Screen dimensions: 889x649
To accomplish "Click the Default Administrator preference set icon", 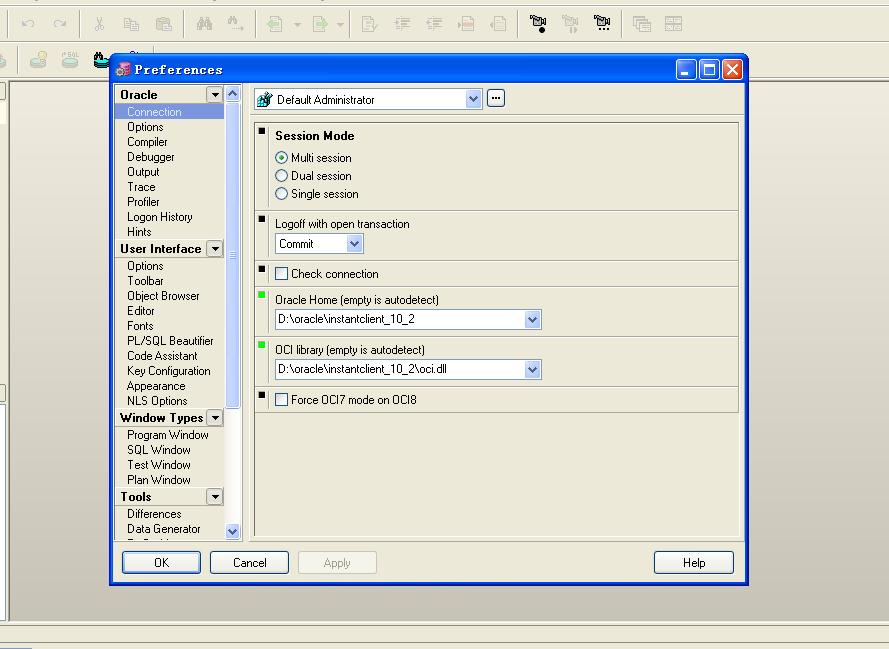I will [x=265, y=100].
